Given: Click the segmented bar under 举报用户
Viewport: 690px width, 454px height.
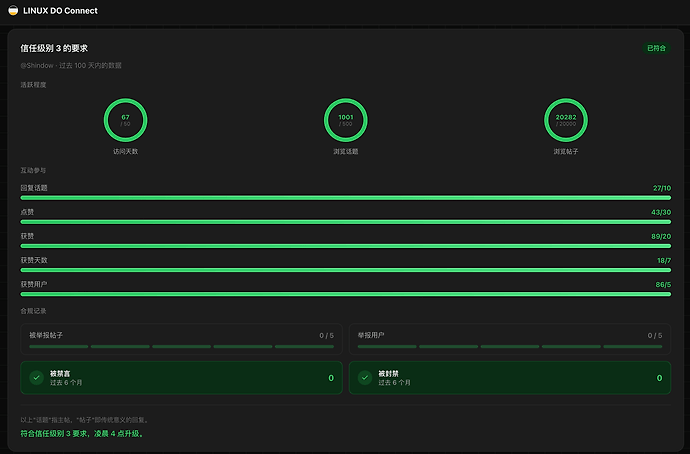Looking at the screenshot, I should pyautogui.click(x=510, y=347).
